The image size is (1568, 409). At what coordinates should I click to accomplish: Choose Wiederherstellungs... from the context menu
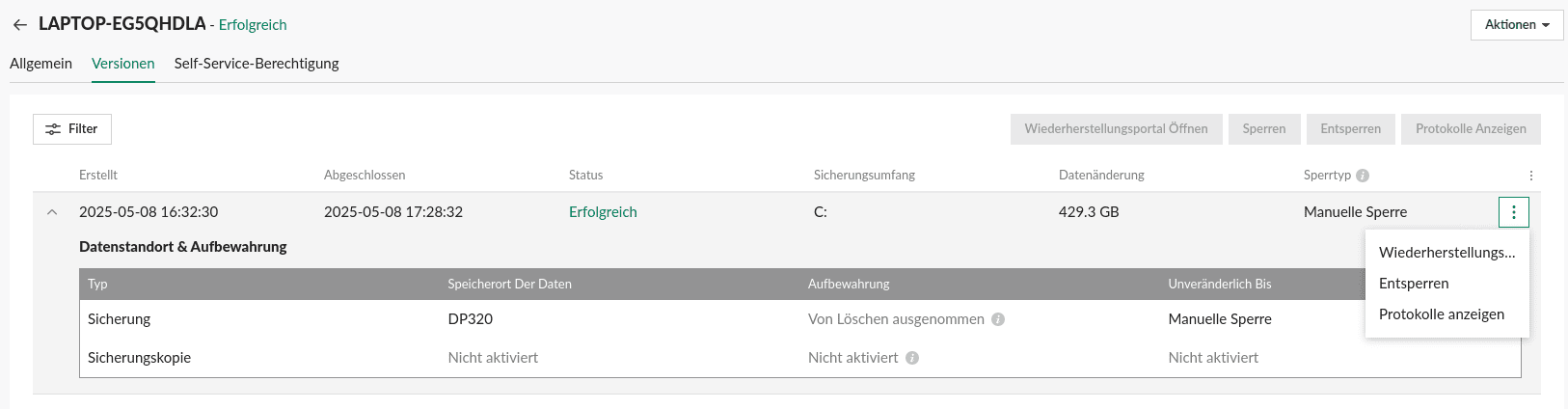(1446, 253)
